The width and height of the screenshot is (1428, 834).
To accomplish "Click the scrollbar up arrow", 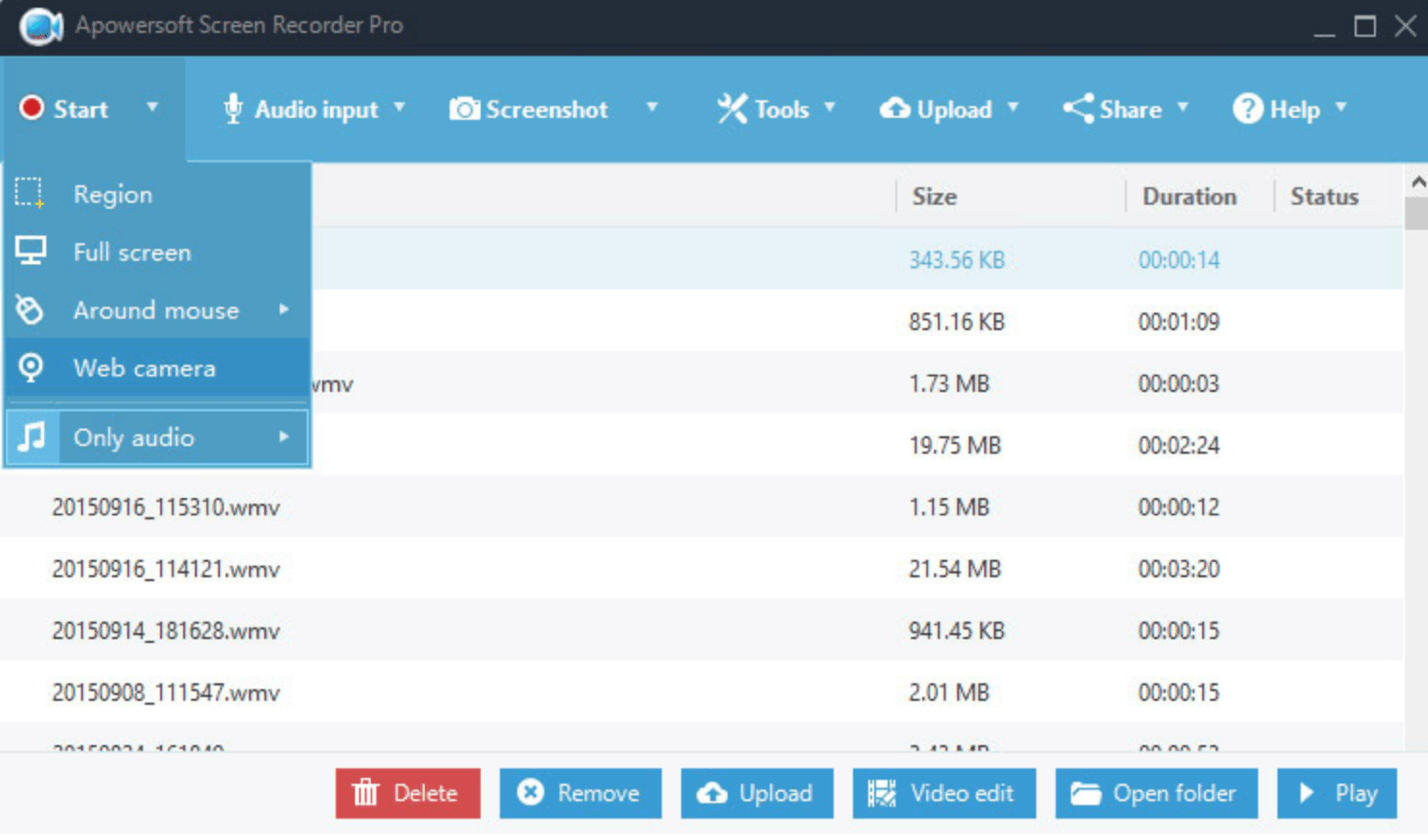I will click(x=1417, y=182).
